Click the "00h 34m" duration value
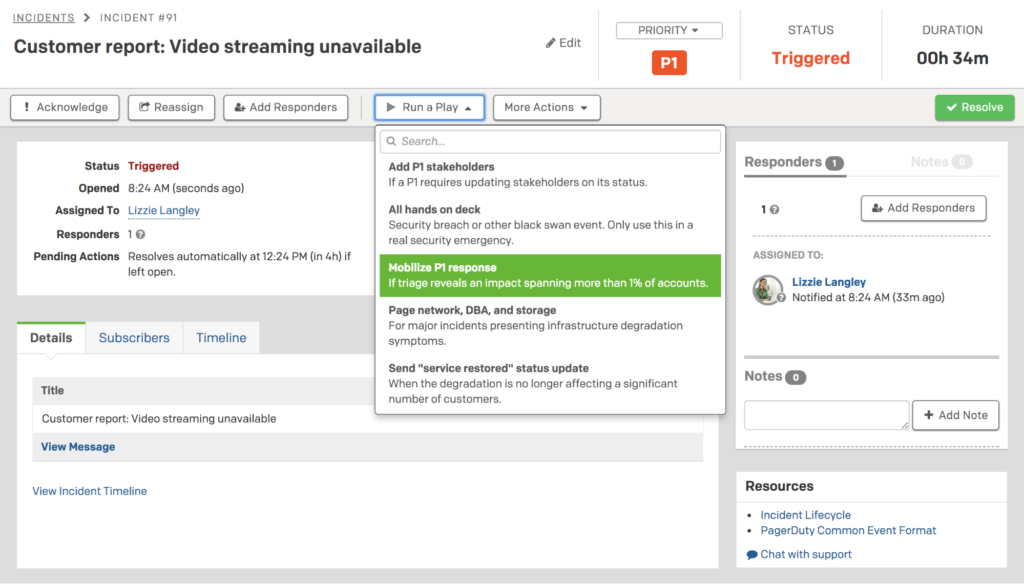 click(x=952, y=58)
